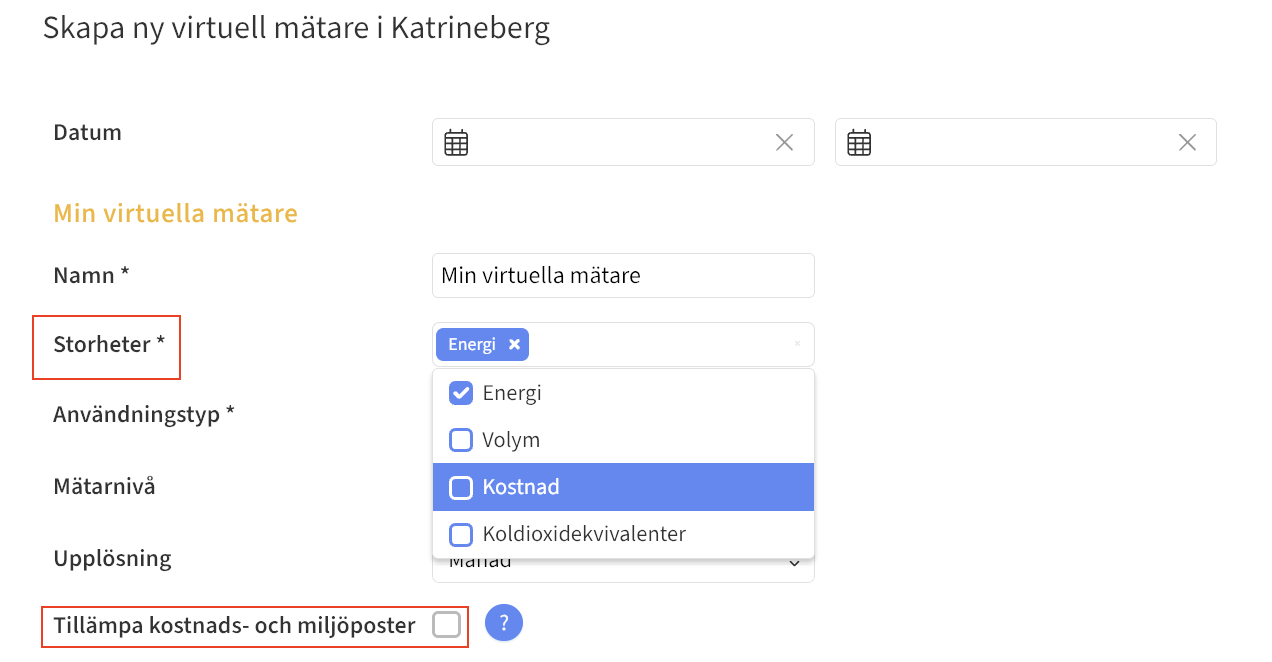1272x662 pixels.
Task: Enable Tillämpa kostnads- och miljöposter checkbox
Action: click(x=446, y=625)
